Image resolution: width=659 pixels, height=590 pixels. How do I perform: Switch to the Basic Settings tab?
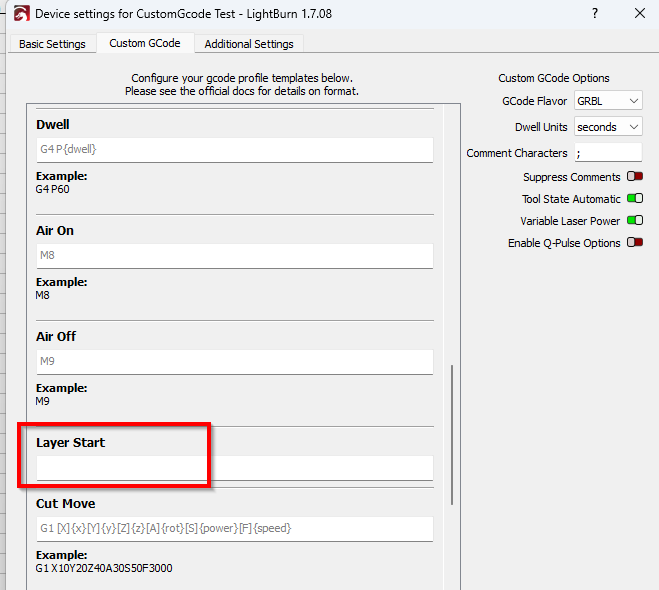click(x=52, y=44)
